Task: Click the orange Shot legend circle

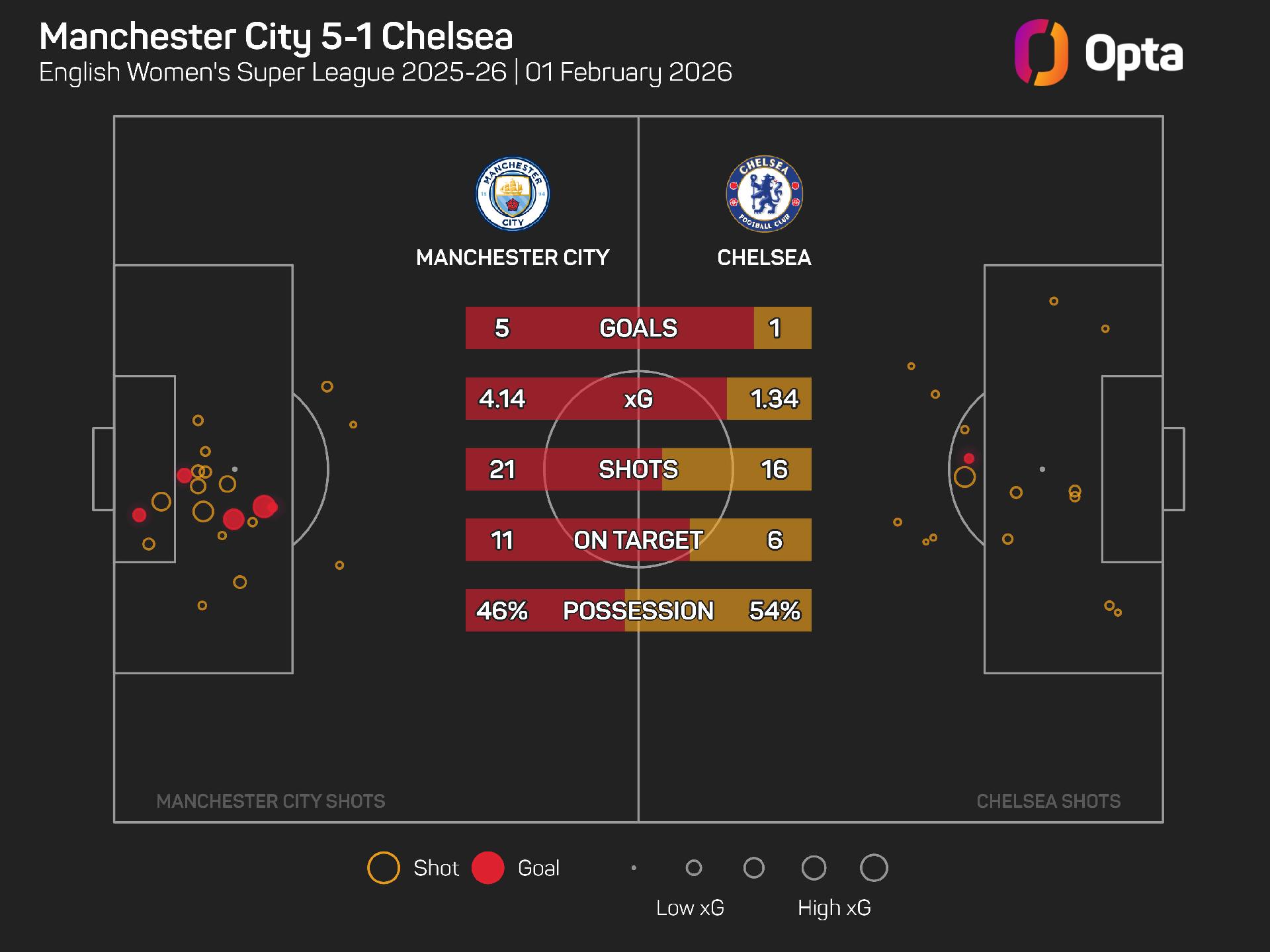Action: tap(384, 868)
